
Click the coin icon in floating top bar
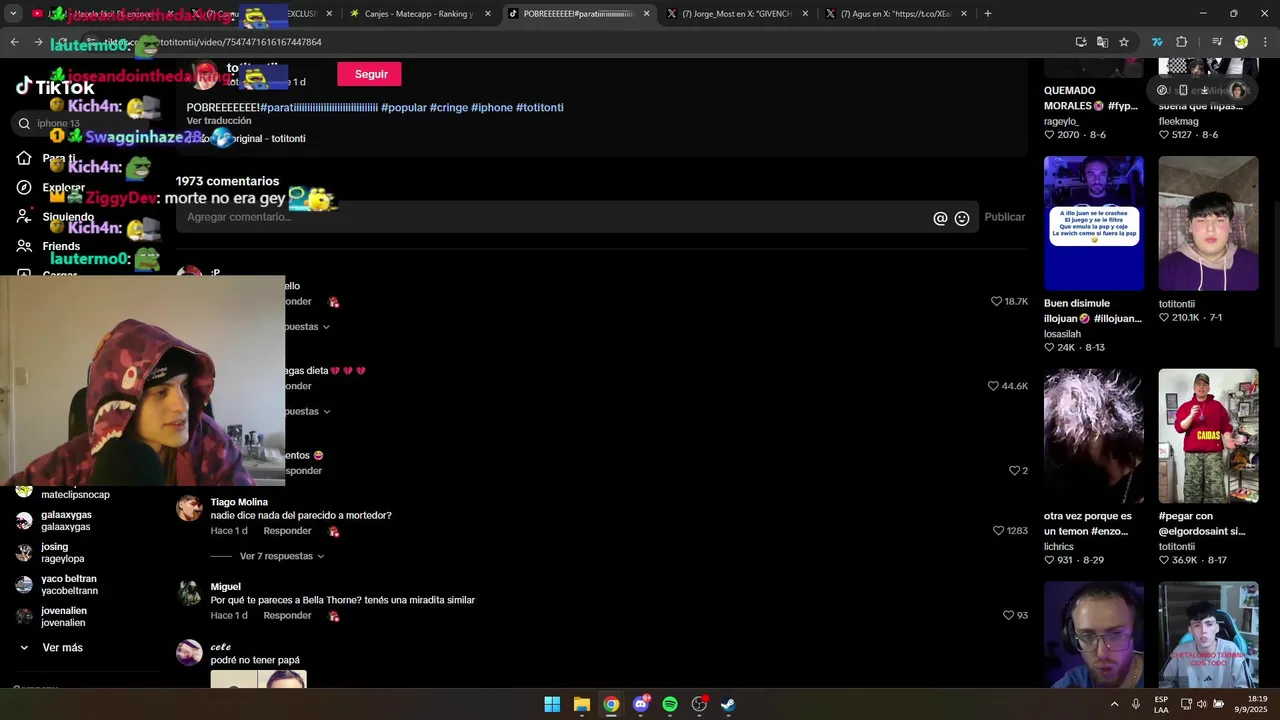tap(1162, 90)
